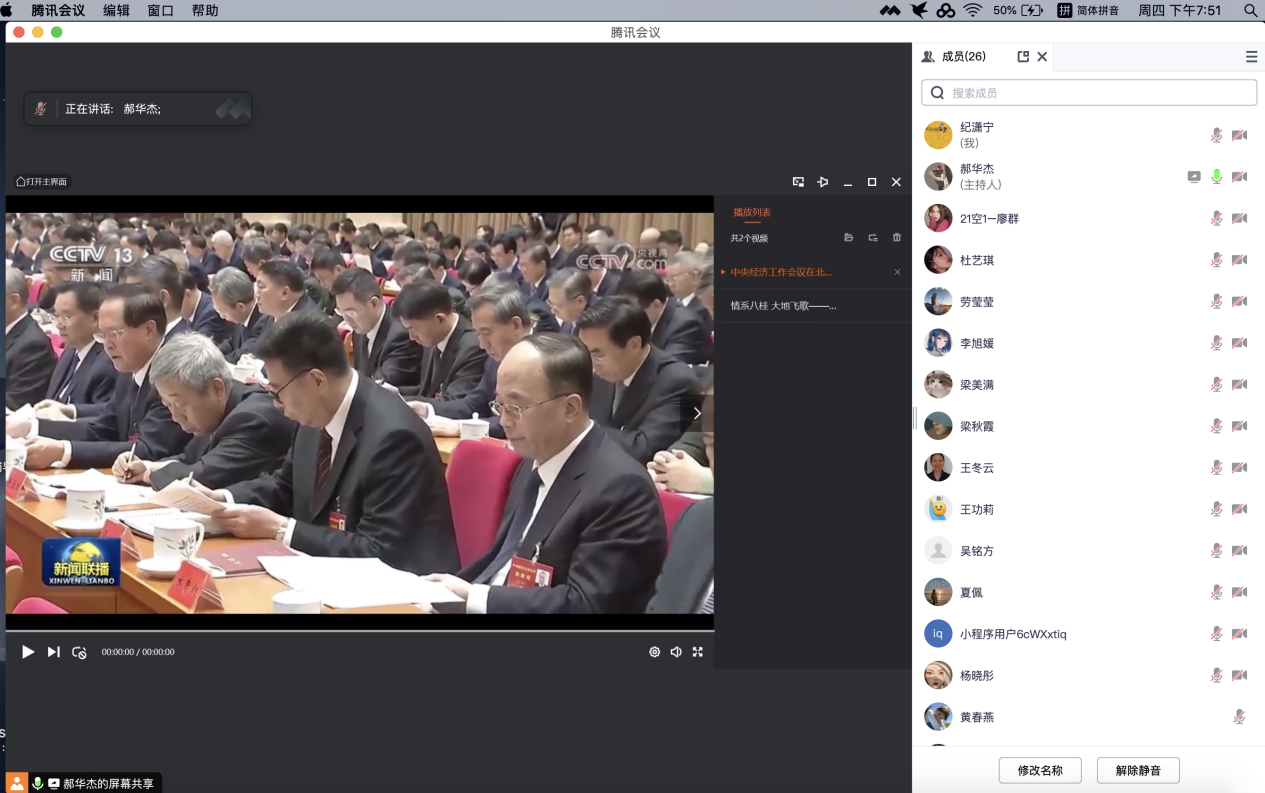Open folder icon in playlist header
The image size is (1265, 793).
click(x=848, y=238)
